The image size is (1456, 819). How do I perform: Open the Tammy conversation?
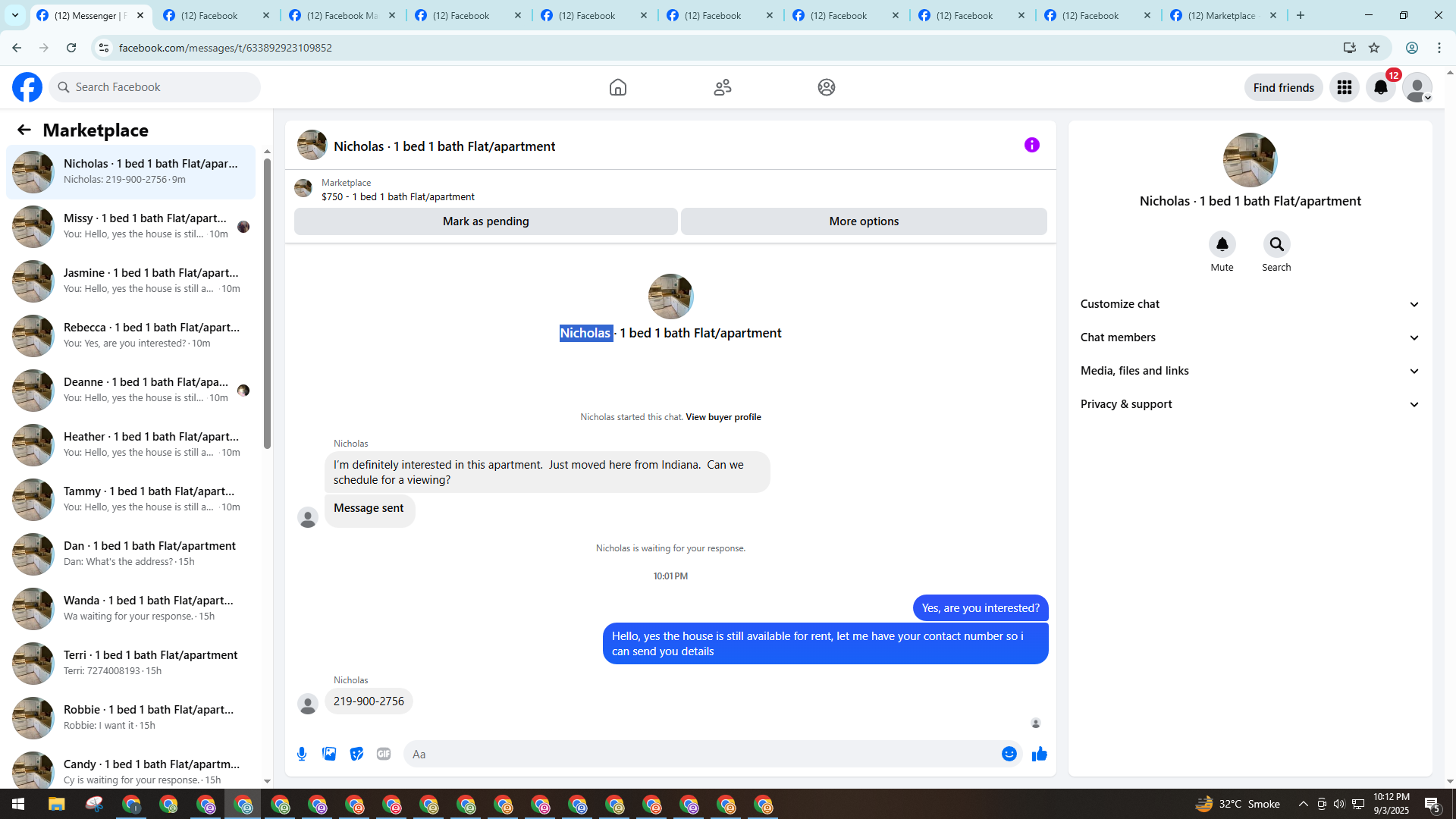[130, 500]
